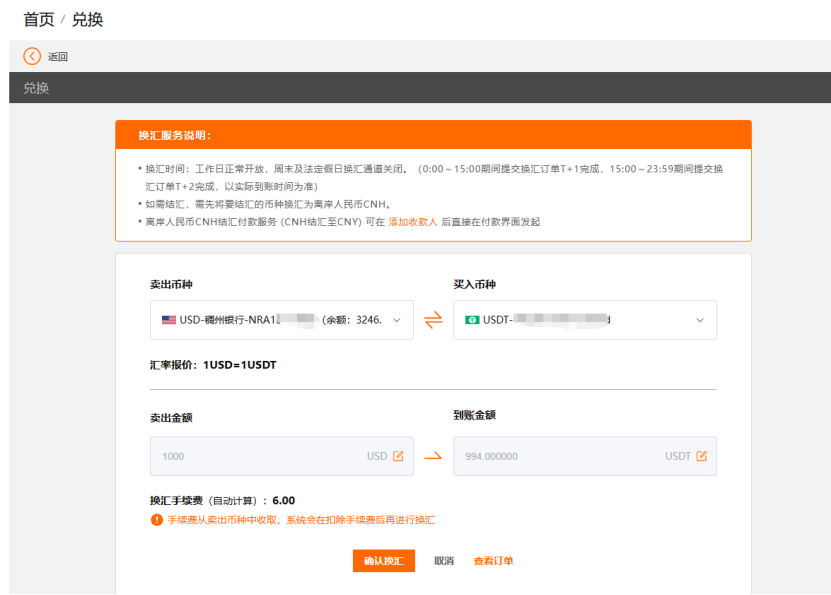Click the edit icon in arrival amount field

point(701,456)
